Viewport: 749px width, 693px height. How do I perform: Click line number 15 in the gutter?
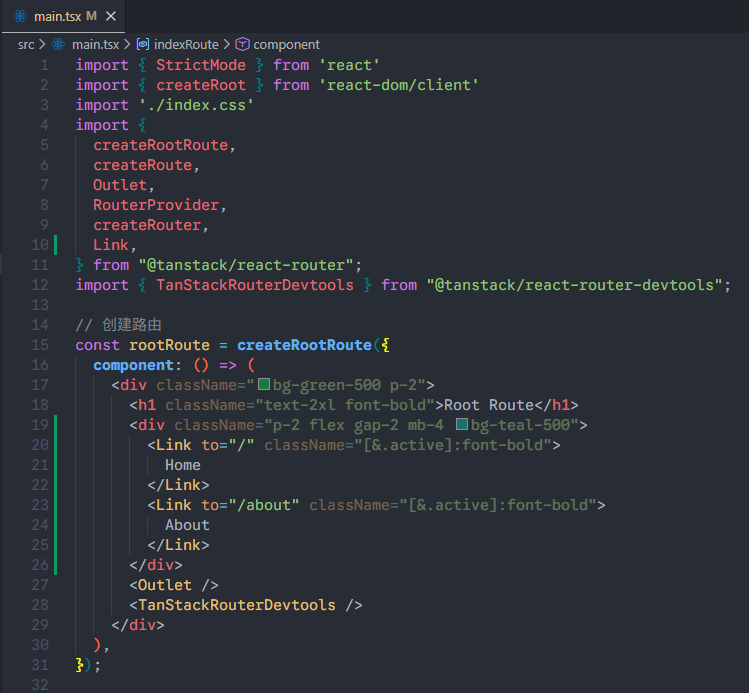coord(40,345)
